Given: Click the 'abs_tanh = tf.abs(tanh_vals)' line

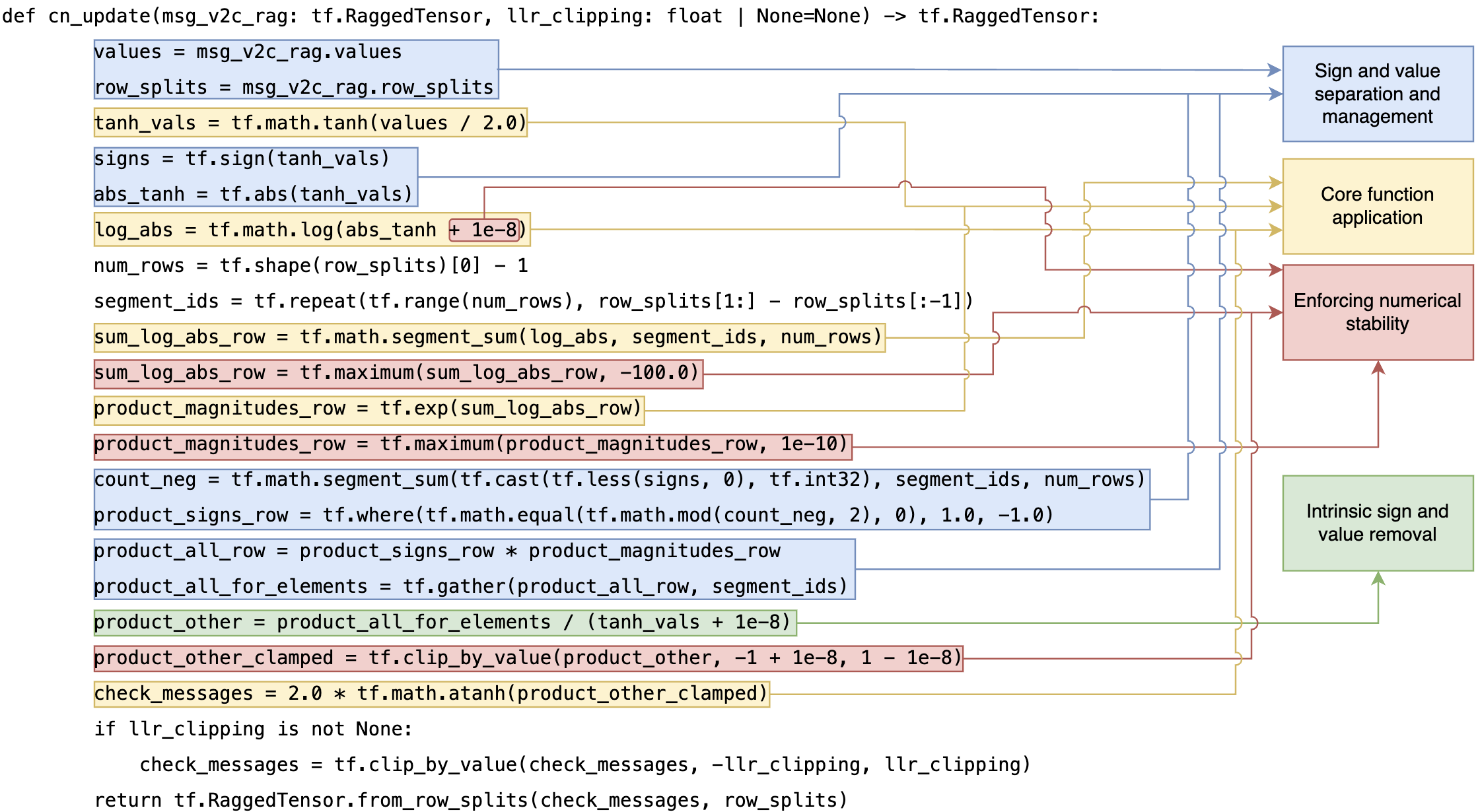Looking at the screenshot, I should [254, 194].
